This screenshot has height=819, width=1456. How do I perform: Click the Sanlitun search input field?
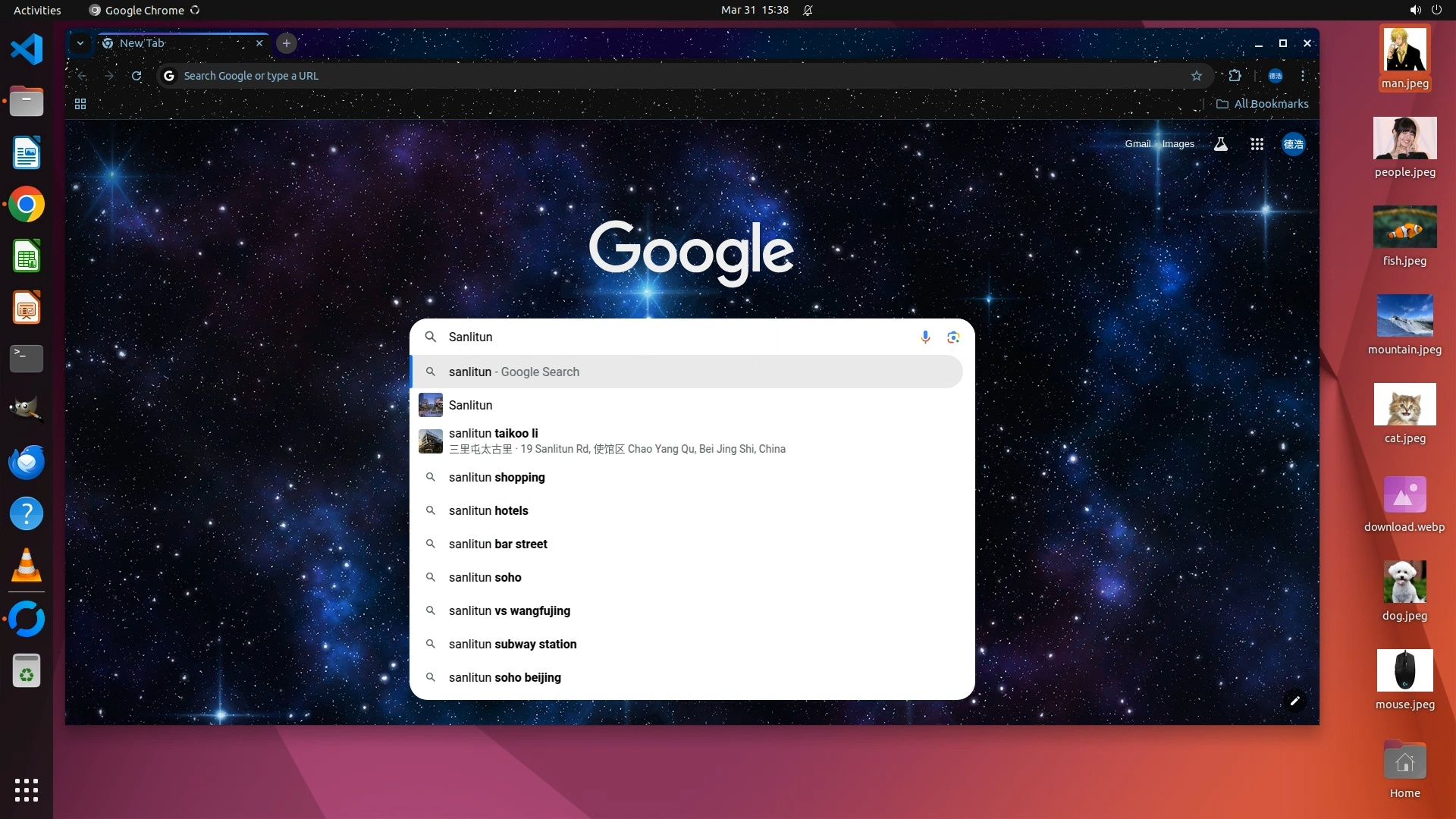click(x=667, y=337)
